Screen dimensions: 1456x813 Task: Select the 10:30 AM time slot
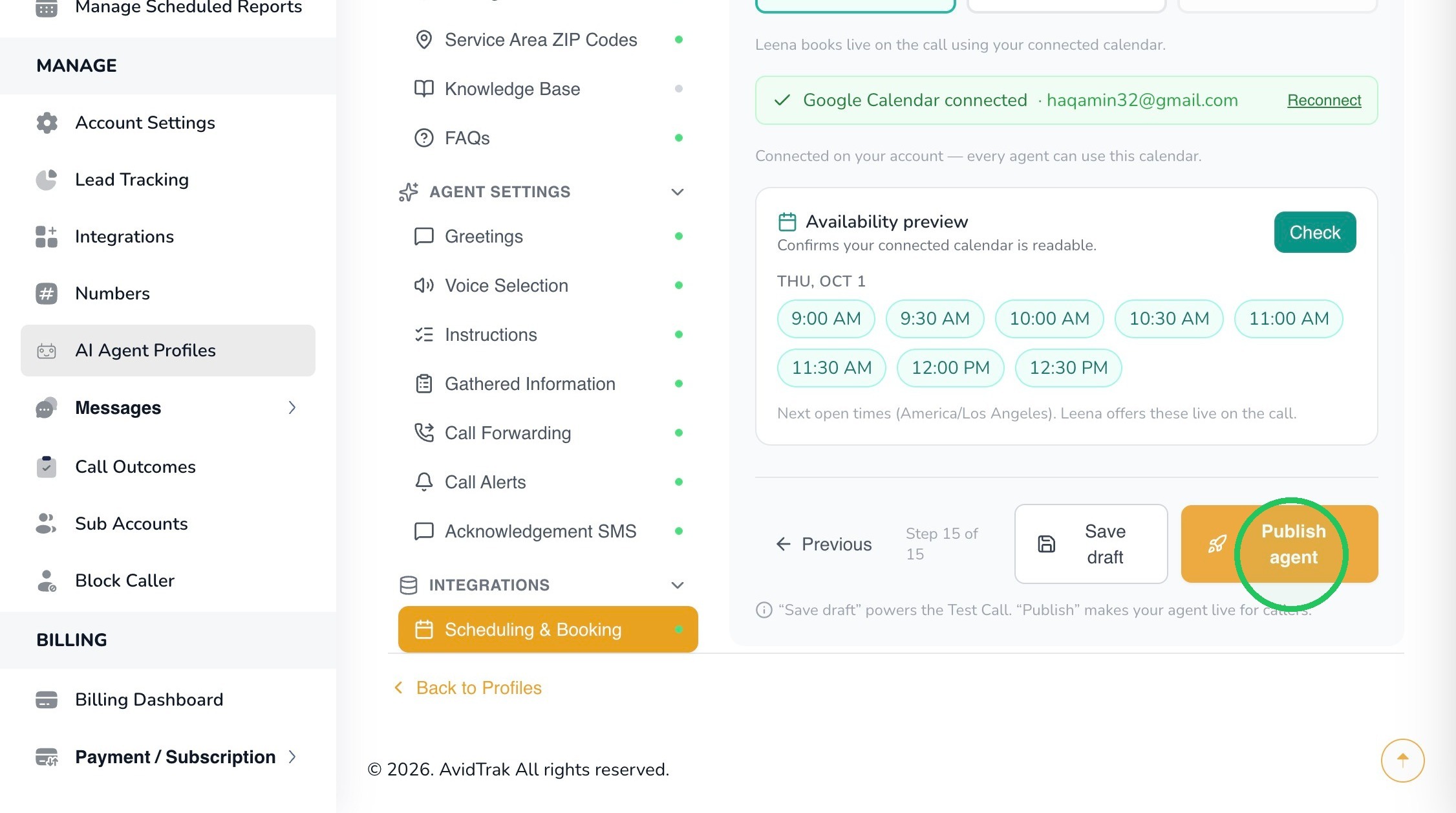[1169, 319]
